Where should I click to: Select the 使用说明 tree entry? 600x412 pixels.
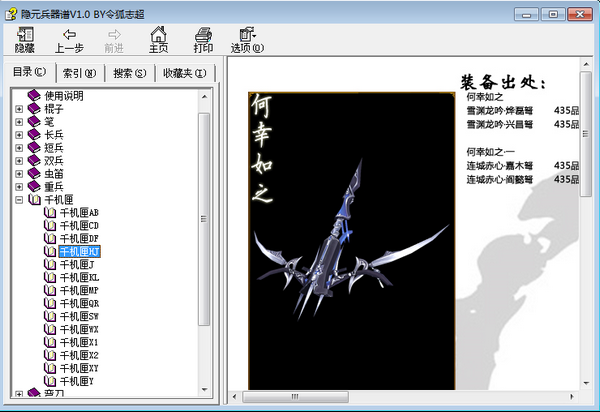[x=64, y=96]
